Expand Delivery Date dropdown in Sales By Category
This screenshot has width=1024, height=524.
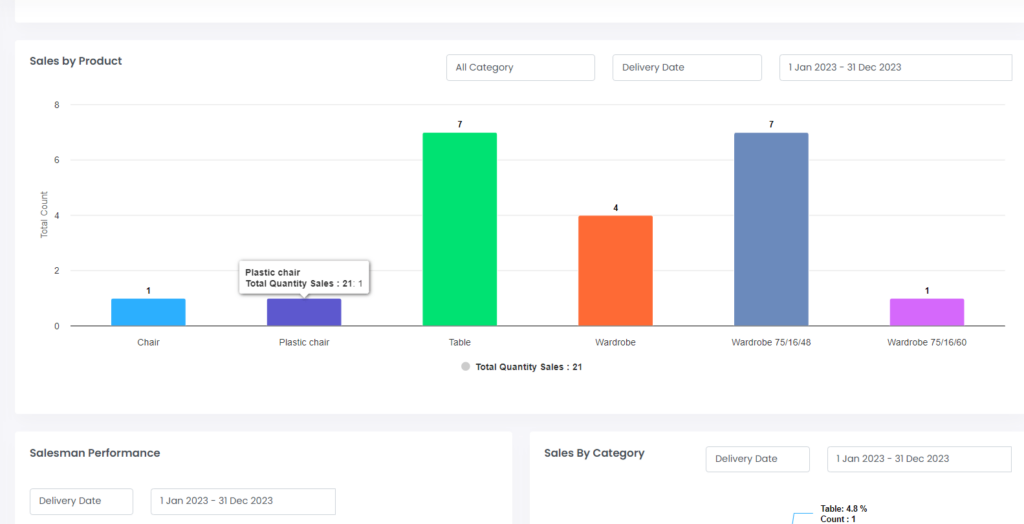pyautogui.click(x=757, y=459)
